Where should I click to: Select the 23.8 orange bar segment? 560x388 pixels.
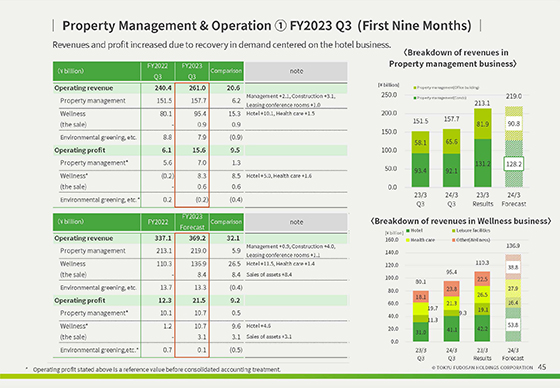click(451, 289)
